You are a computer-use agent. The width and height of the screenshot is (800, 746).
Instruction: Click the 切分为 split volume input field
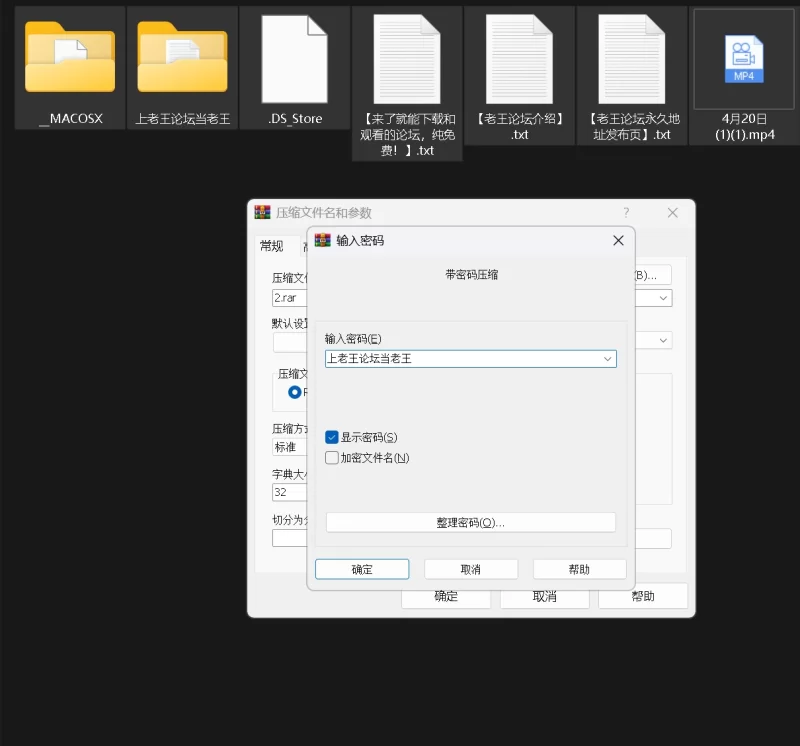290,538
